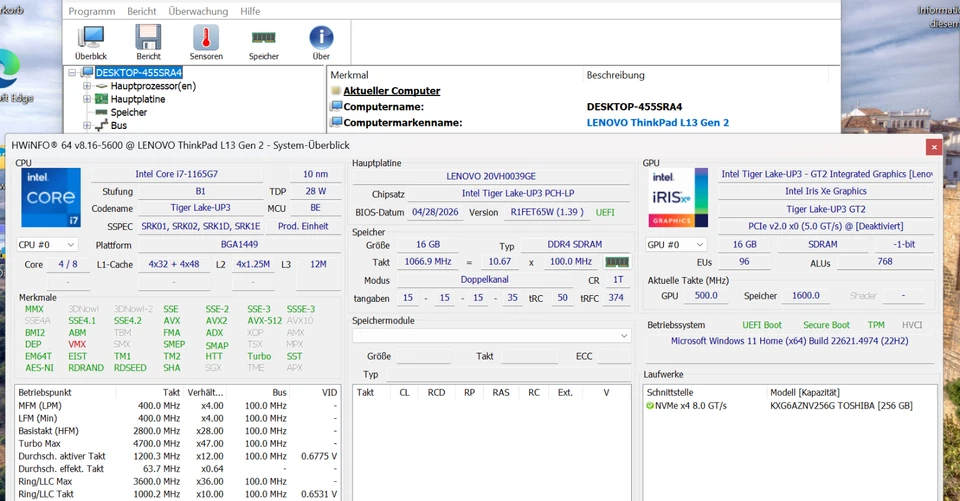The width and height of the screenshot is (960, 501).
Task: Click the Aktueller Computer heading
Action: pyautogui.click(x=392, y=91)
